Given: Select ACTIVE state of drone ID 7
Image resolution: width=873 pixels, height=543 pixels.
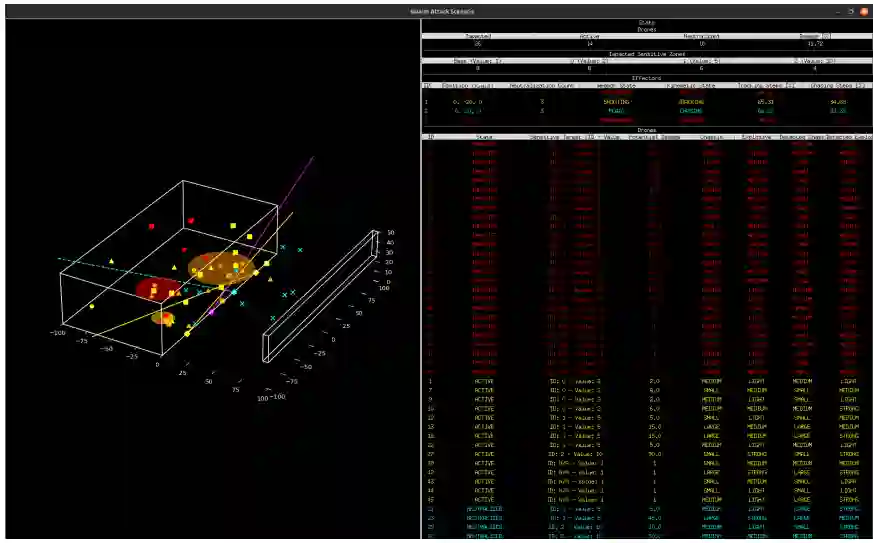Looking at the screenshot, I should (x=484, y=390).
